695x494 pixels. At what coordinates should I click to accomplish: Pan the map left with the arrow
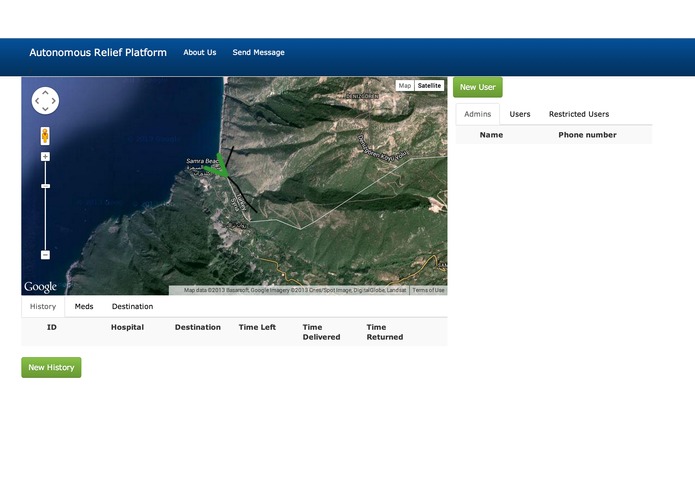(37, 101)
